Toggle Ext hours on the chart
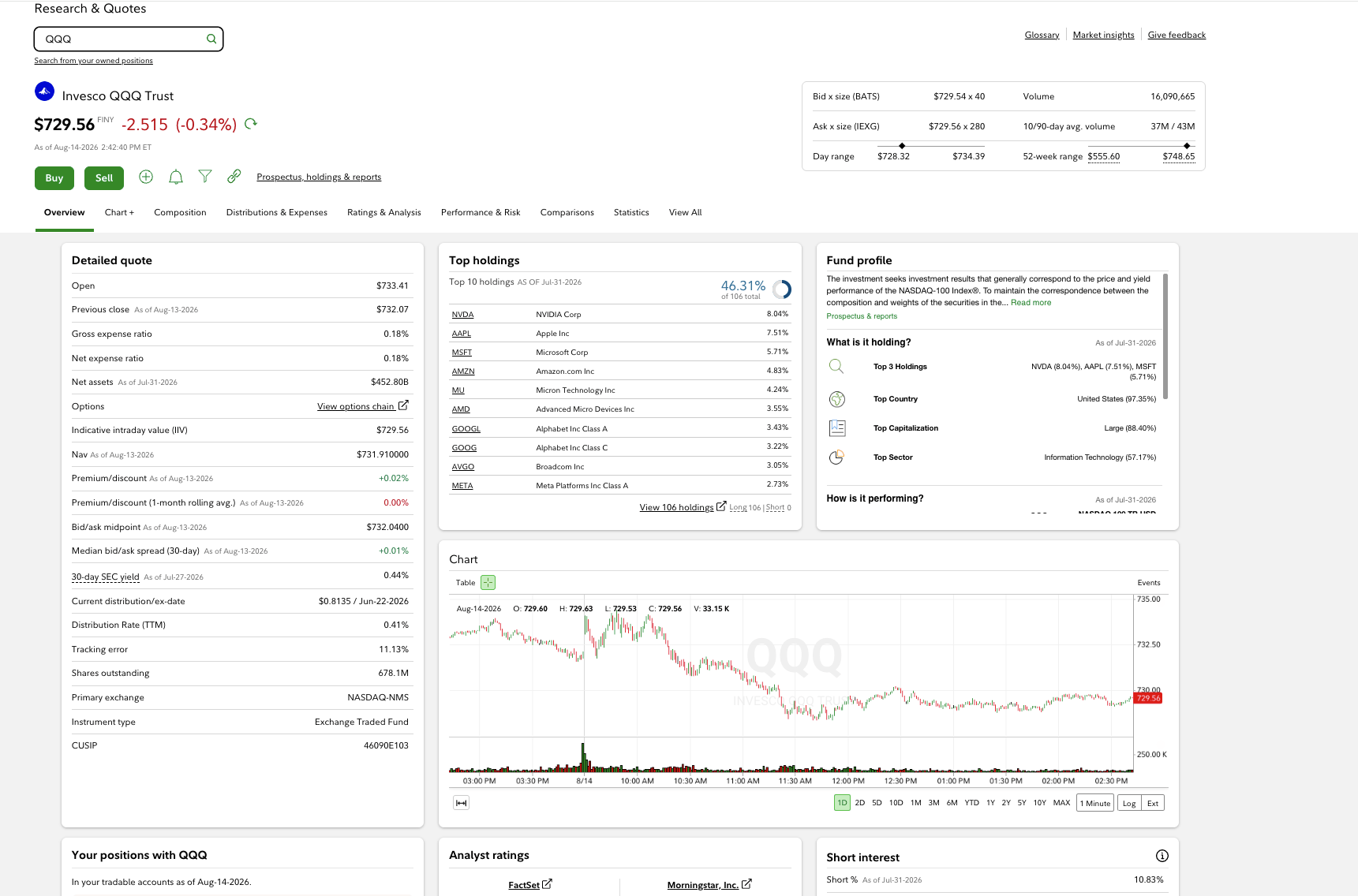1358x896 pixels. pos(1153,803)
